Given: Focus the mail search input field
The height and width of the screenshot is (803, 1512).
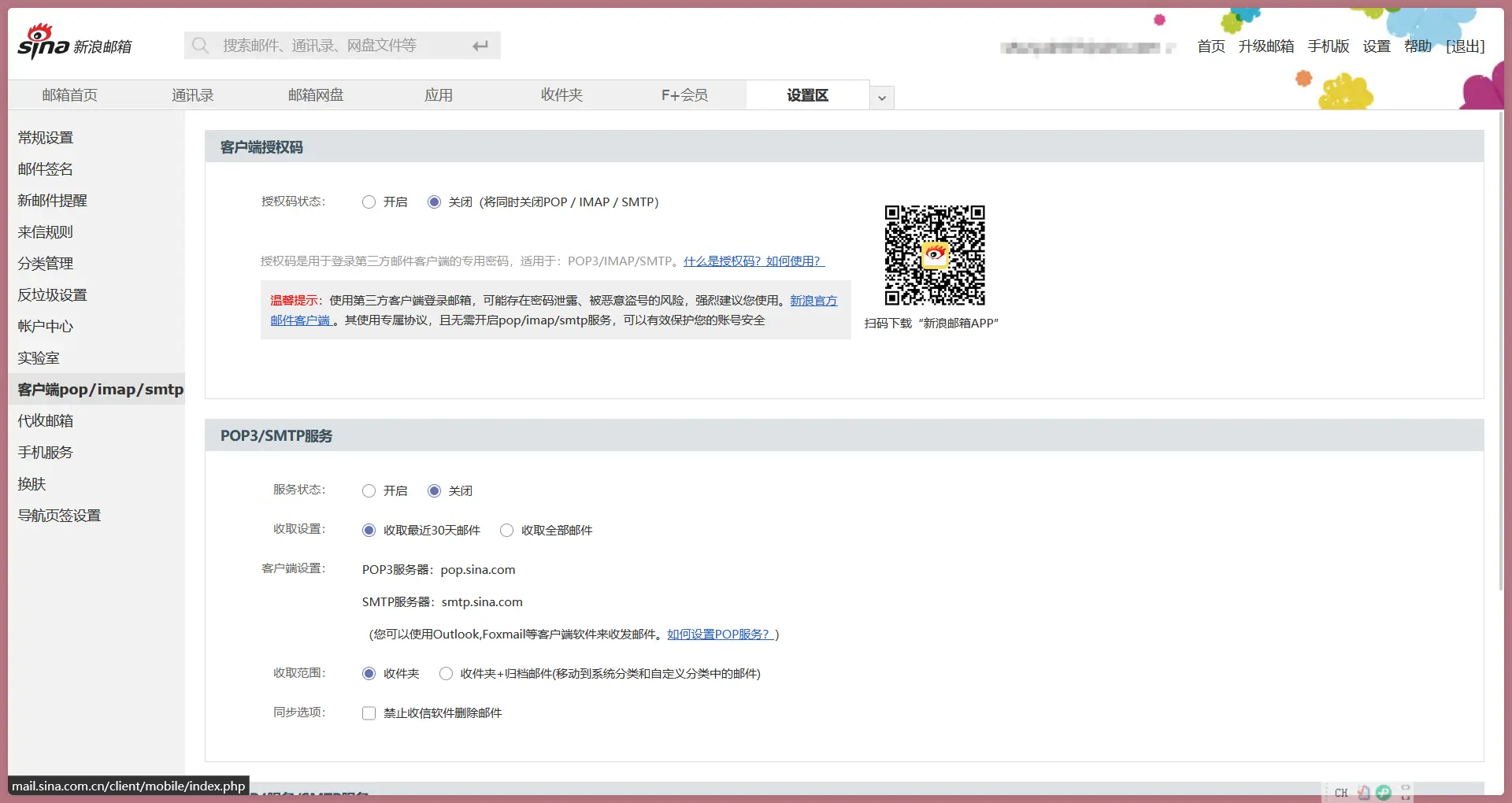Looking at the screenshot, I should click(339, 46).
